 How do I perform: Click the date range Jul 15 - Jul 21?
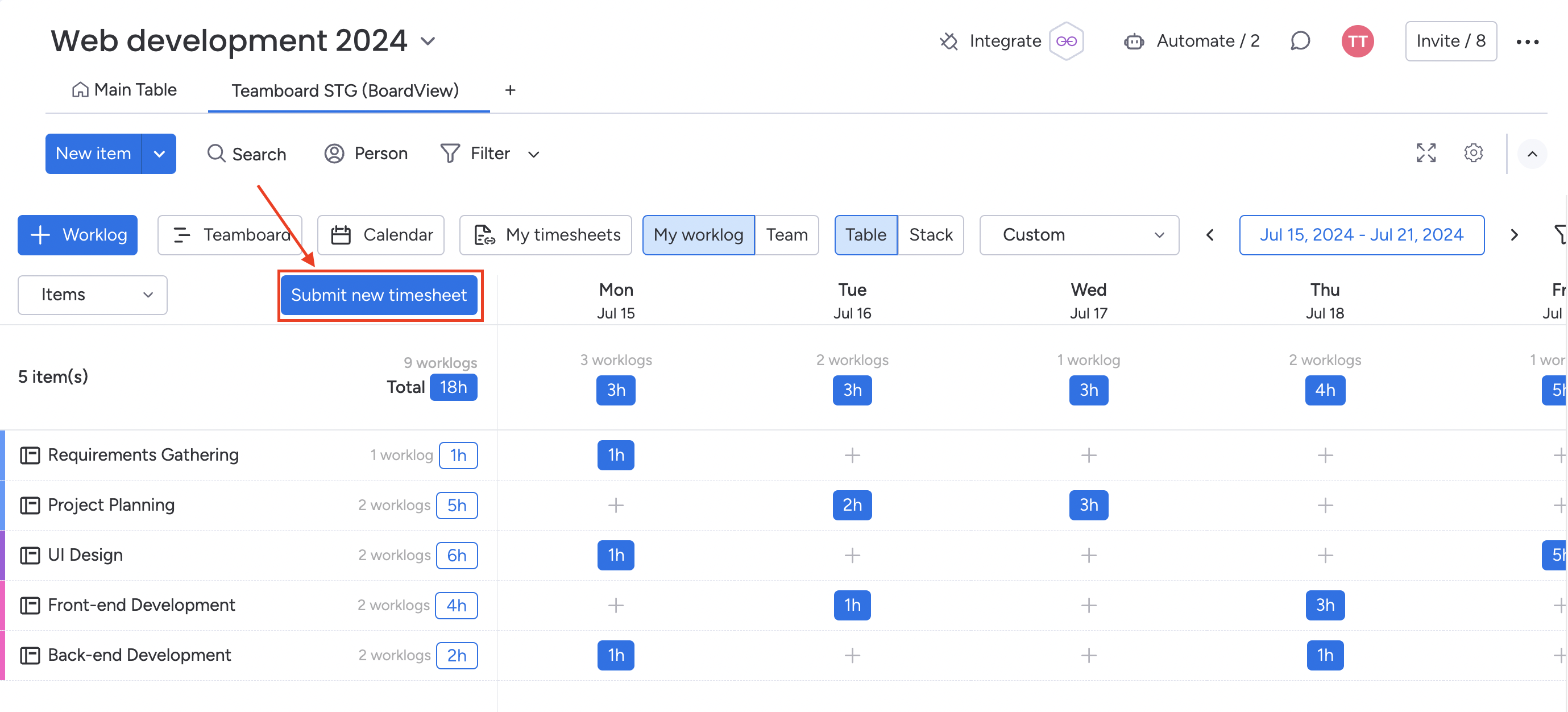click(1363, 235)
